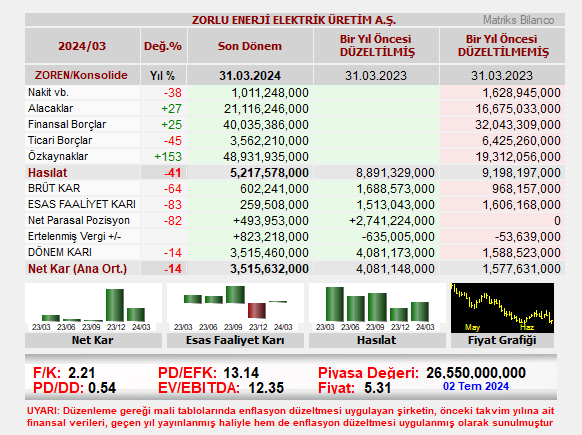Click the F/K ratio 2.21
The image size is (582, 435).
[x=82, y=373]
